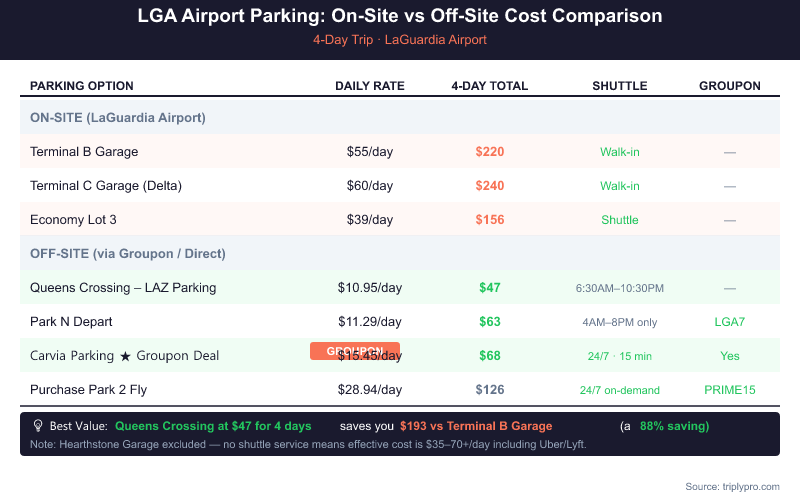Click the star in Carvia Parking row
Image resolution: width=800 pixels, height=500 pixels.
[x=125, y=356]
